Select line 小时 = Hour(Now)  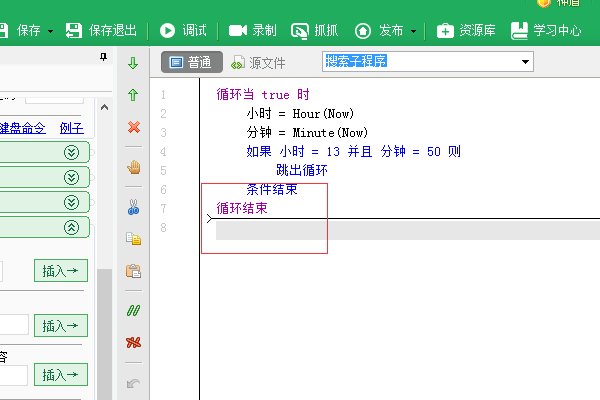coord(300,113)
